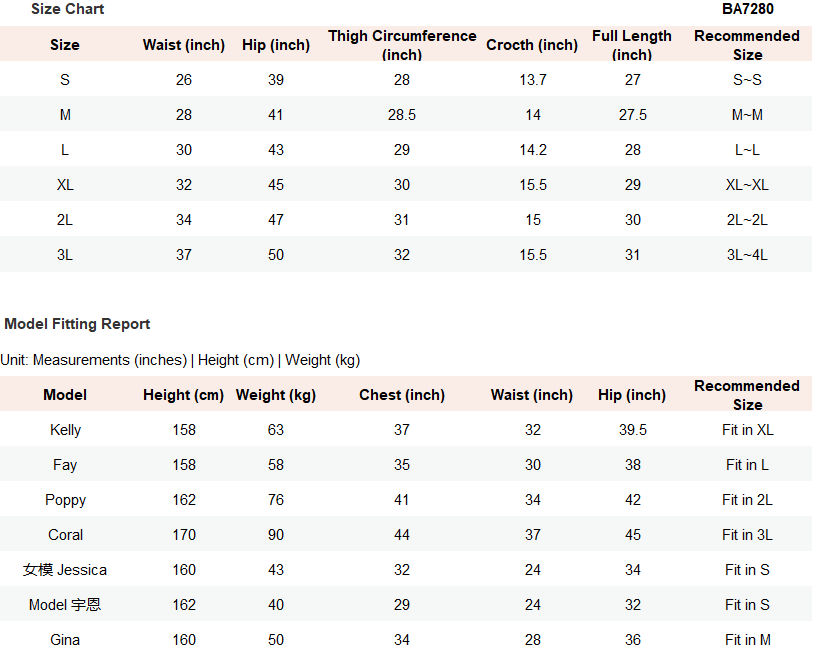Click the Model Fitting Report heading

tap(77, 324)
